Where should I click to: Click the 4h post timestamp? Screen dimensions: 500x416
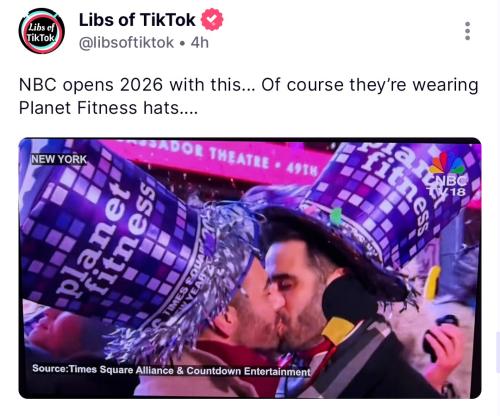199,43
